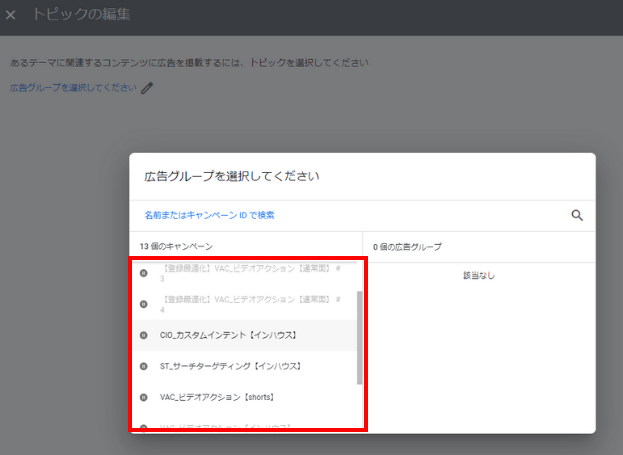This screenshot has width=623, height=455.
Task: Select VAC_ビデオアクション【shorts】 campaign
Action: (x=217, y=397)
